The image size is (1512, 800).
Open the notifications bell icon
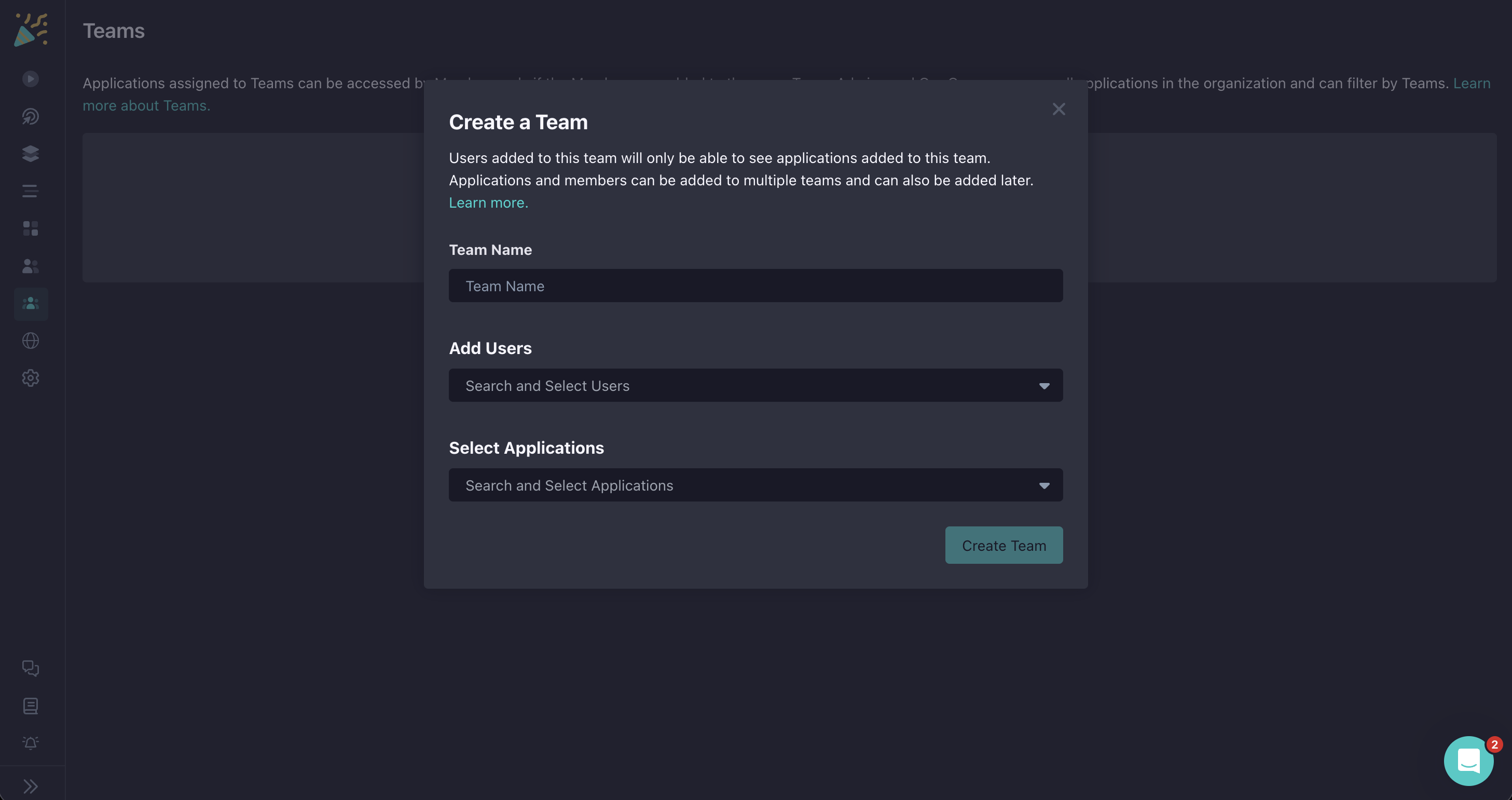click(x=30, y=743)
